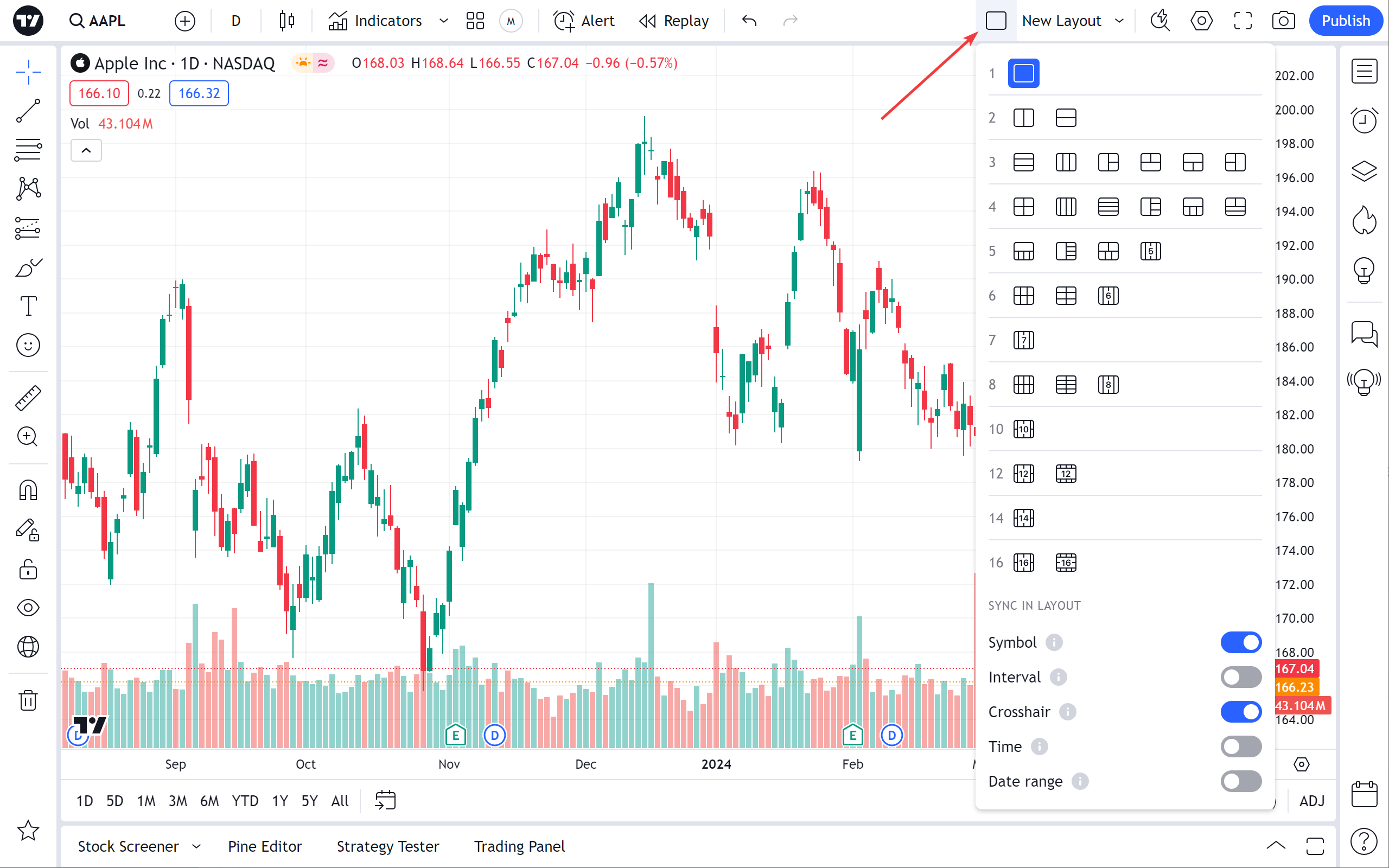Click the Magnet mode icon

click(28, 490)
